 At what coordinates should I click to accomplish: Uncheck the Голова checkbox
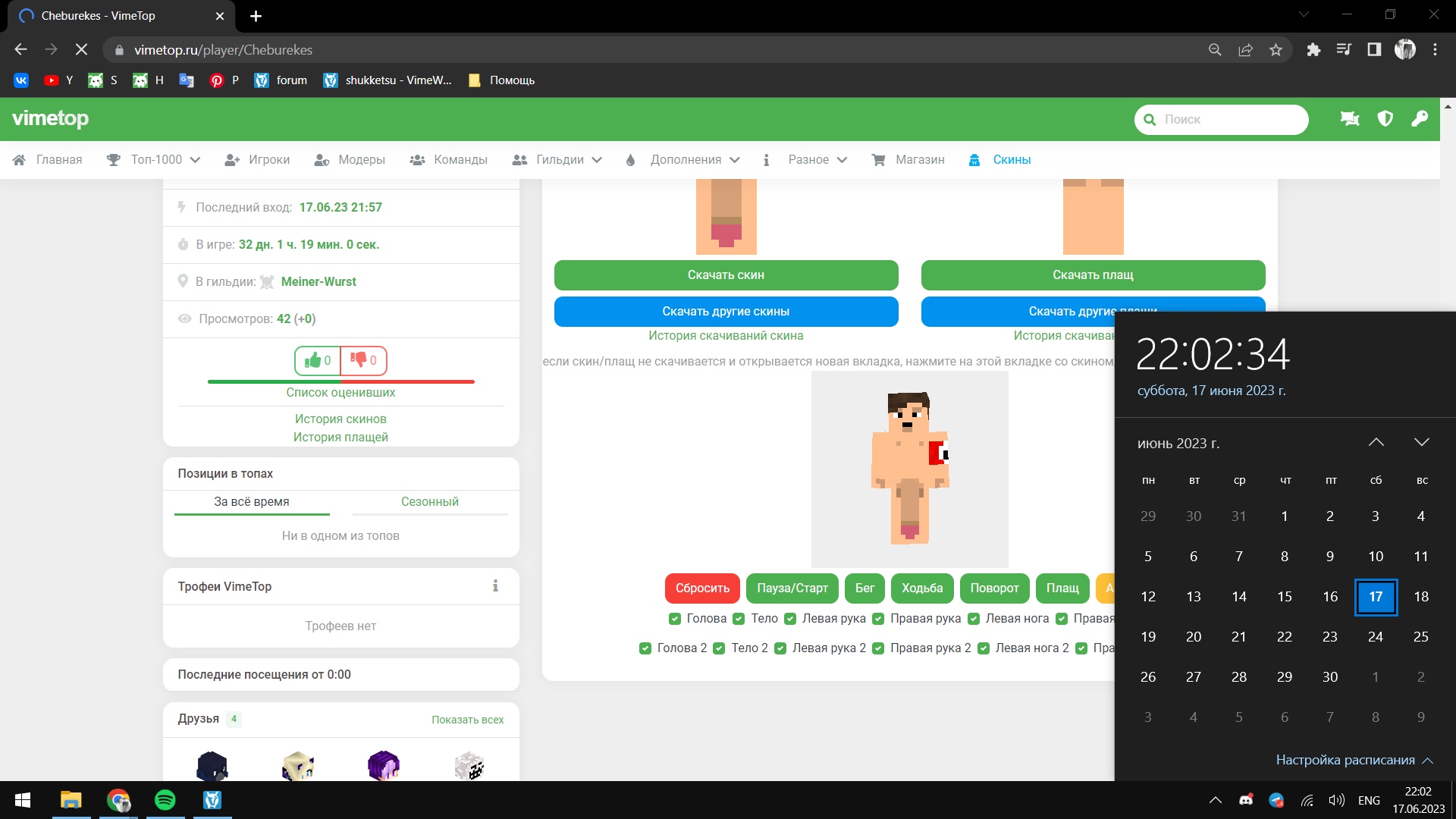coord(675,619)
